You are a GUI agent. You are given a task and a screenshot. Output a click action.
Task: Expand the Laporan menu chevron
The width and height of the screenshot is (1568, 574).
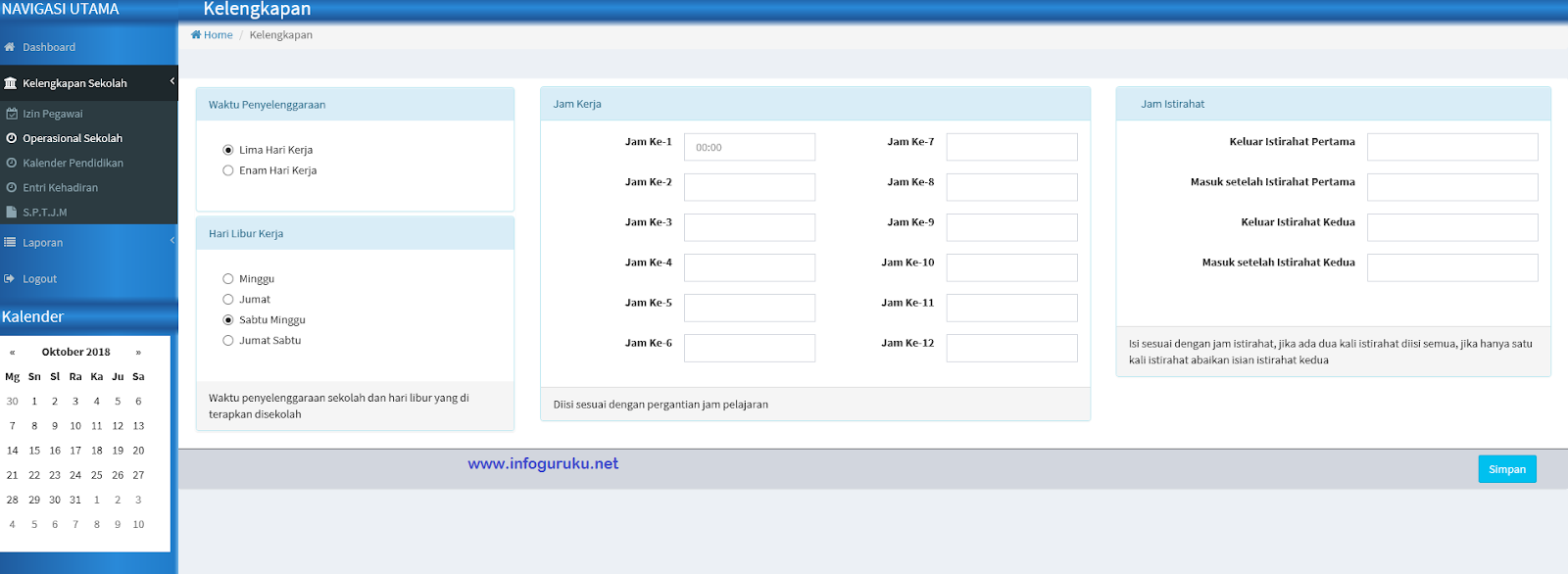tap(172, 240)
